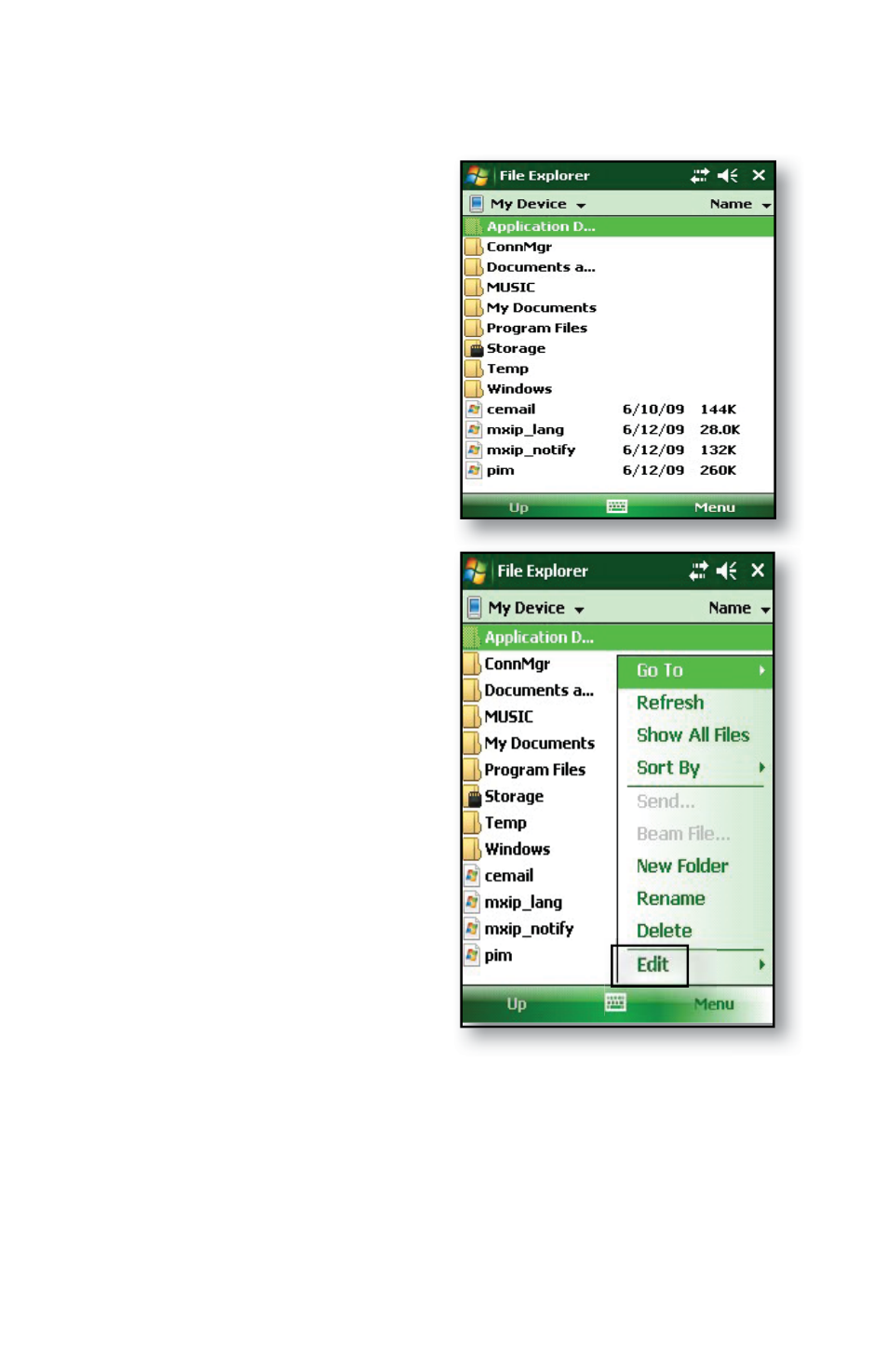888x1372 pixels.
Task: Click cemail file icon in lower window
Action: (x=473, y=875)
